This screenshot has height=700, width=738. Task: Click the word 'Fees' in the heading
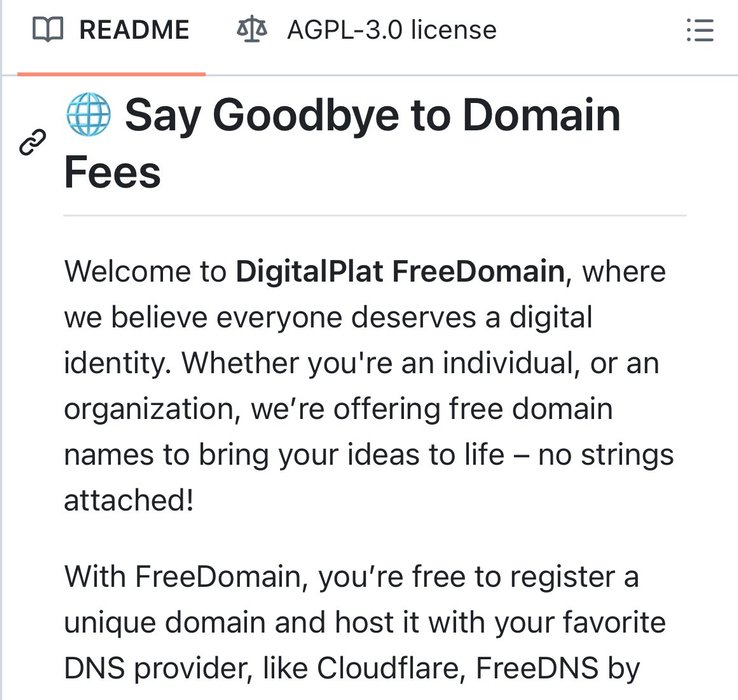pos(112,172)
